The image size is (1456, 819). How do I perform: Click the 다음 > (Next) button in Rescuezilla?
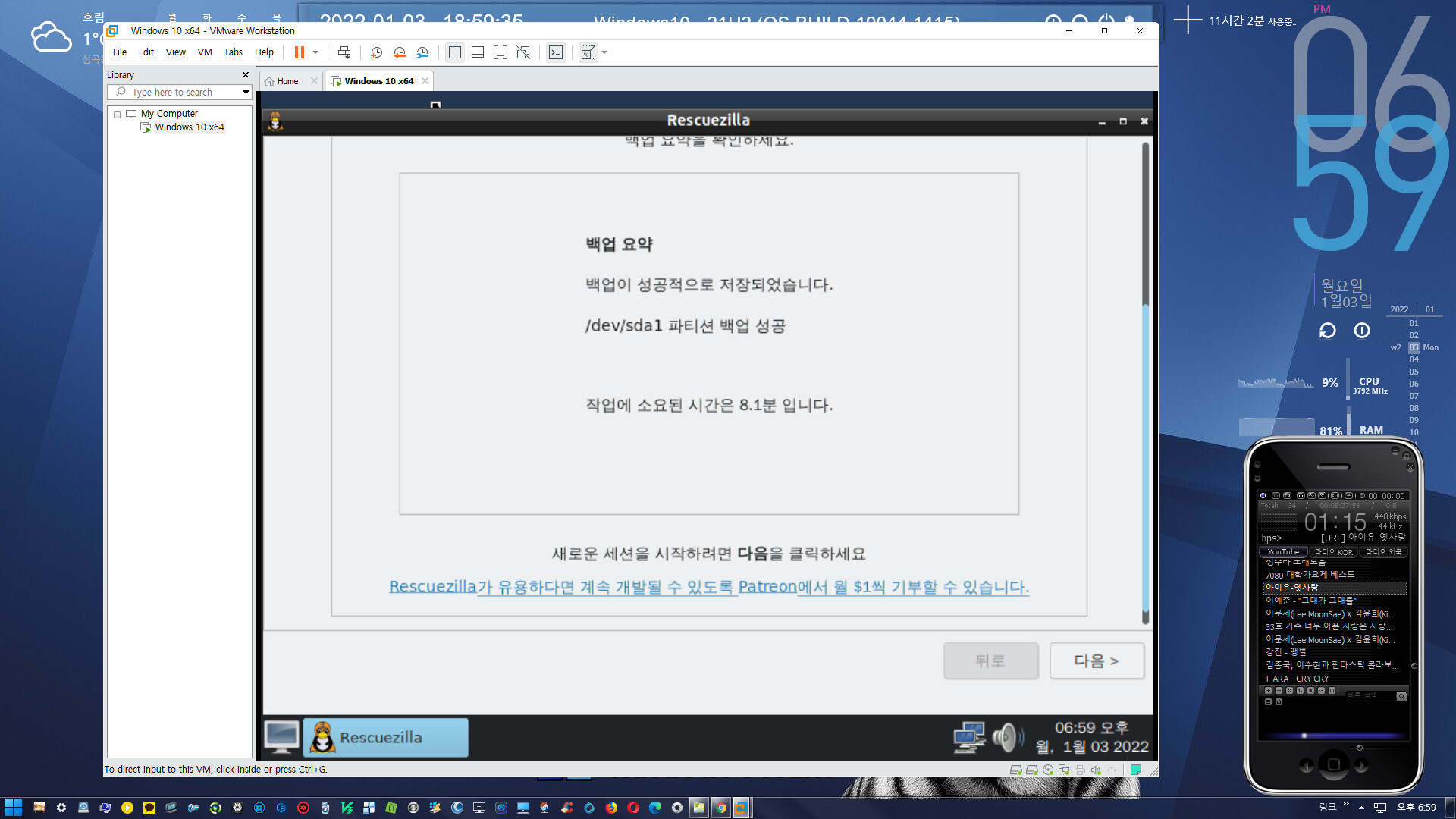click(1097, 661)
